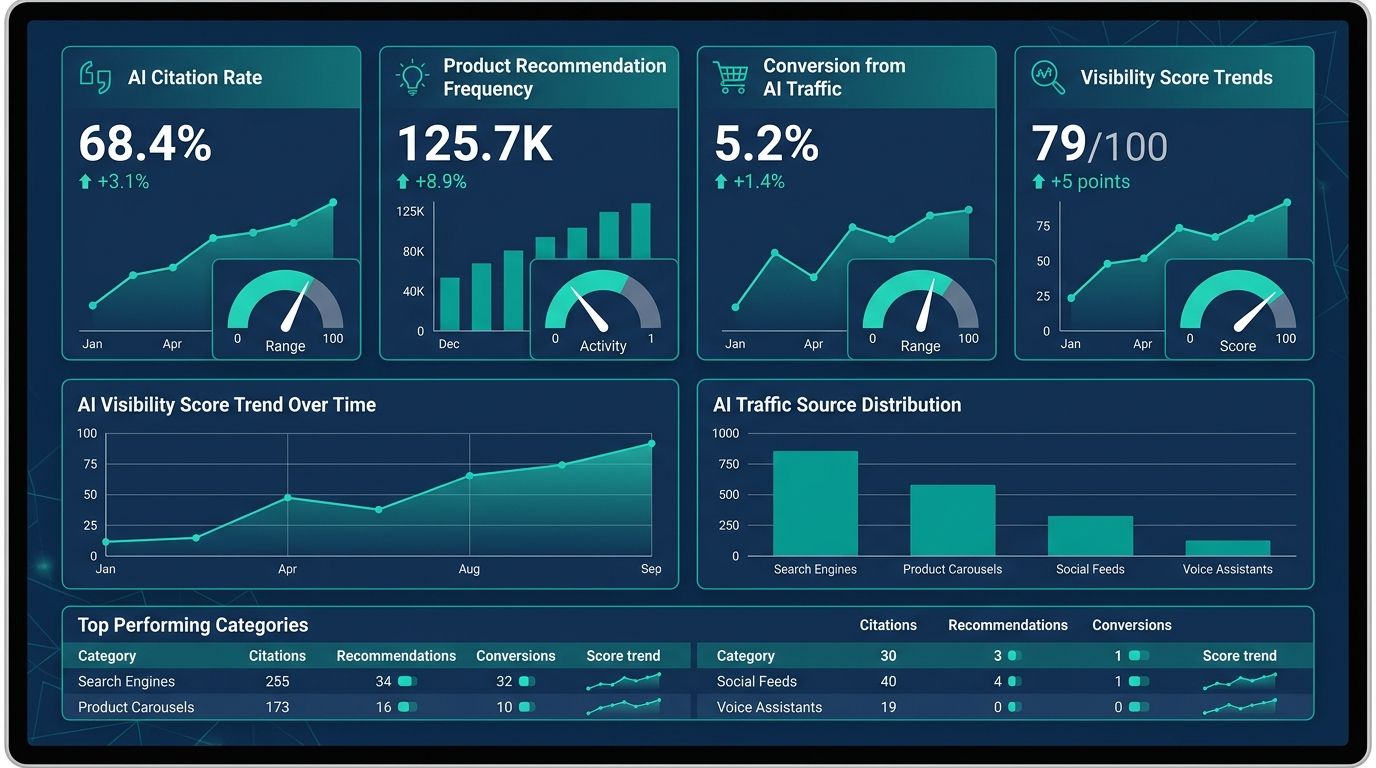Click the Sep data point on the visibility trend line
Image resolution: width=1376 pixels, height=768 pixels.
[x=651, y=444]
